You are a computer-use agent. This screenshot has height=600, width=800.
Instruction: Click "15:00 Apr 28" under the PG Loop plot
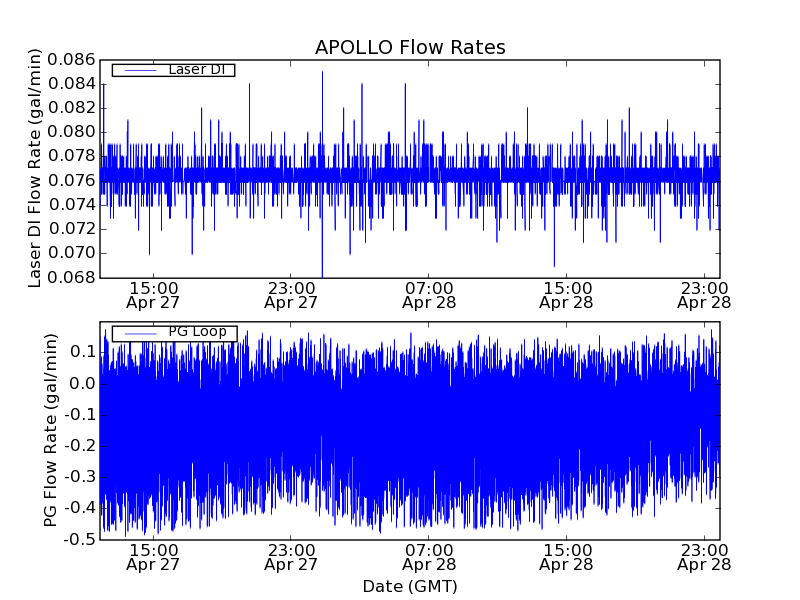point(566,558)
